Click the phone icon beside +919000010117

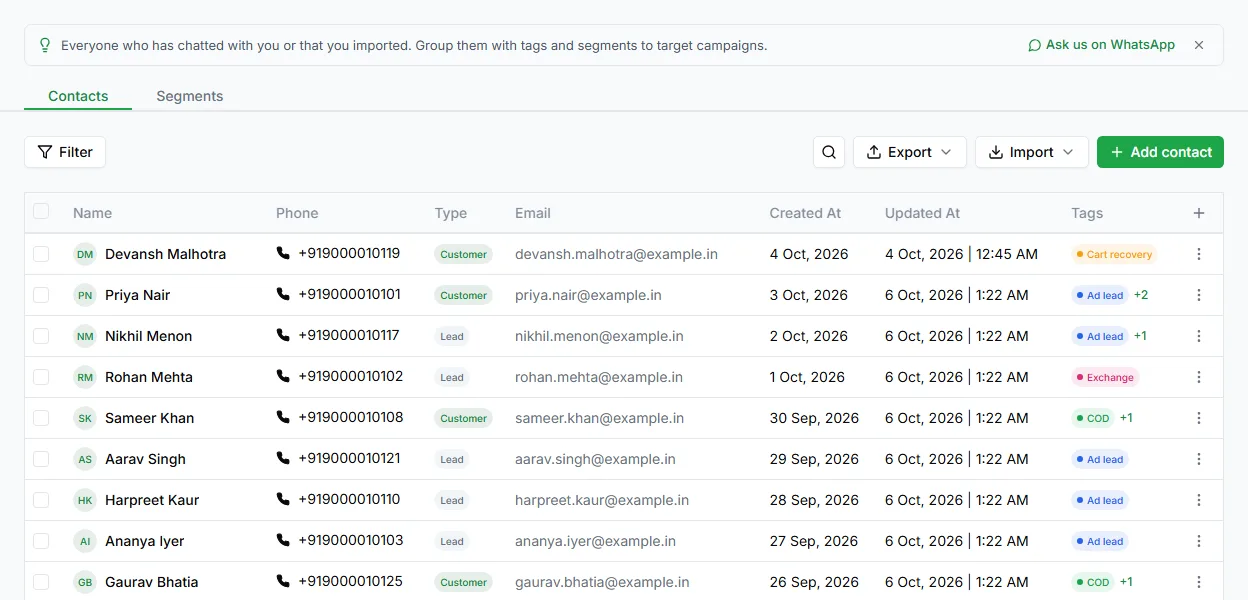[x=283, y=335]
